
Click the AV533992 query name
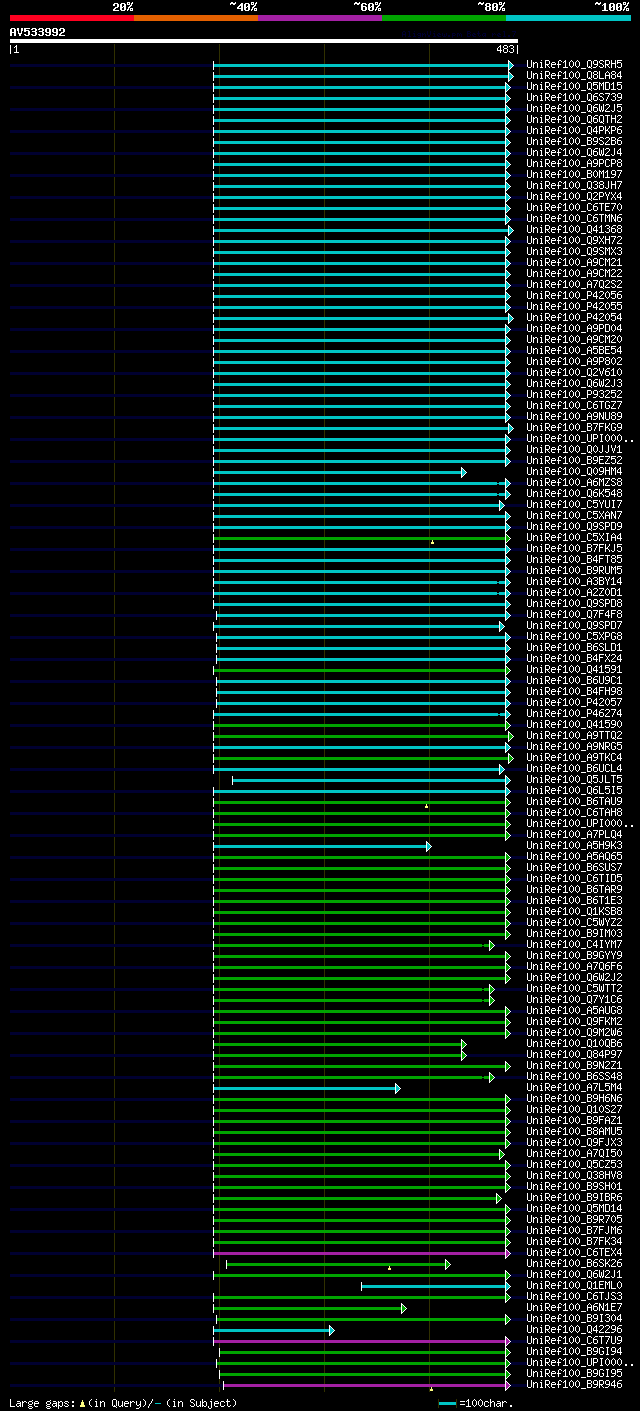tap(38, 32)
